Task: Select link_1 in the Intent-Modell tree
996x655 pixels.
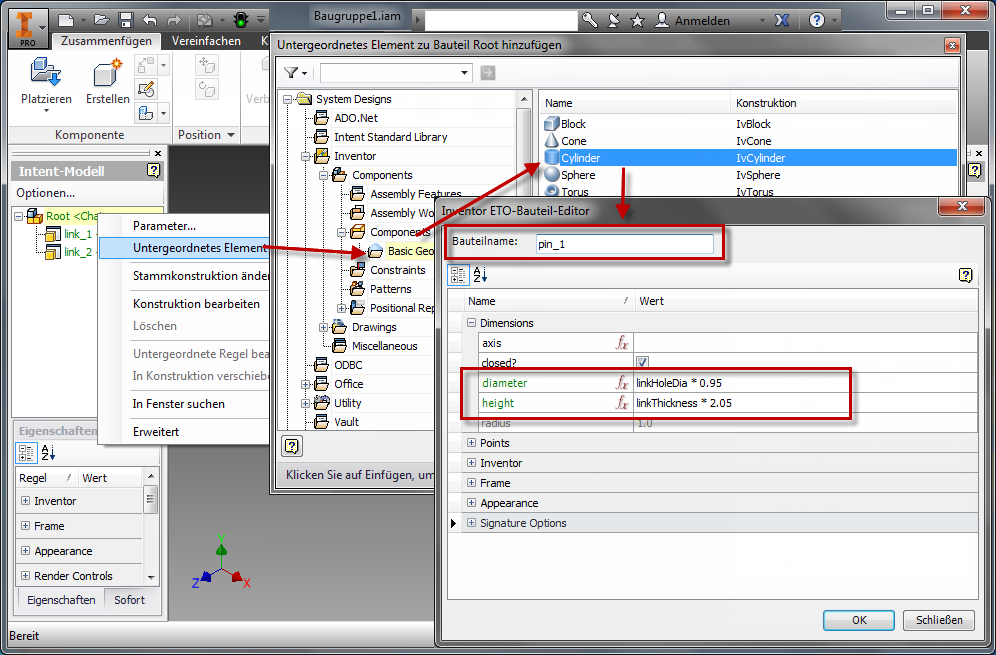Action: [77, 234]
